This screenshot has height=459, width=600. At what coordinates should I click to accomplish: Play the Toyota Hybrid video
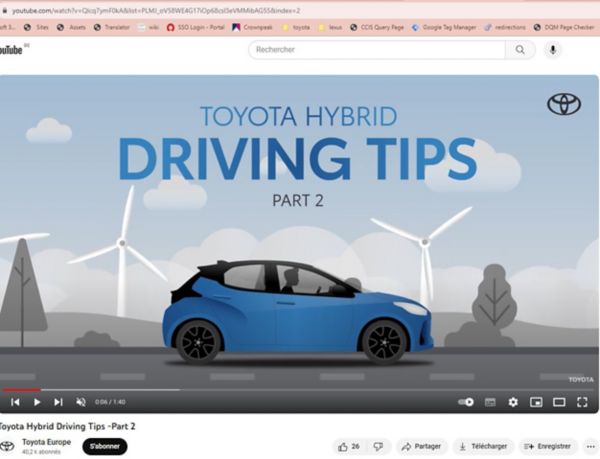tap(37, 402)
